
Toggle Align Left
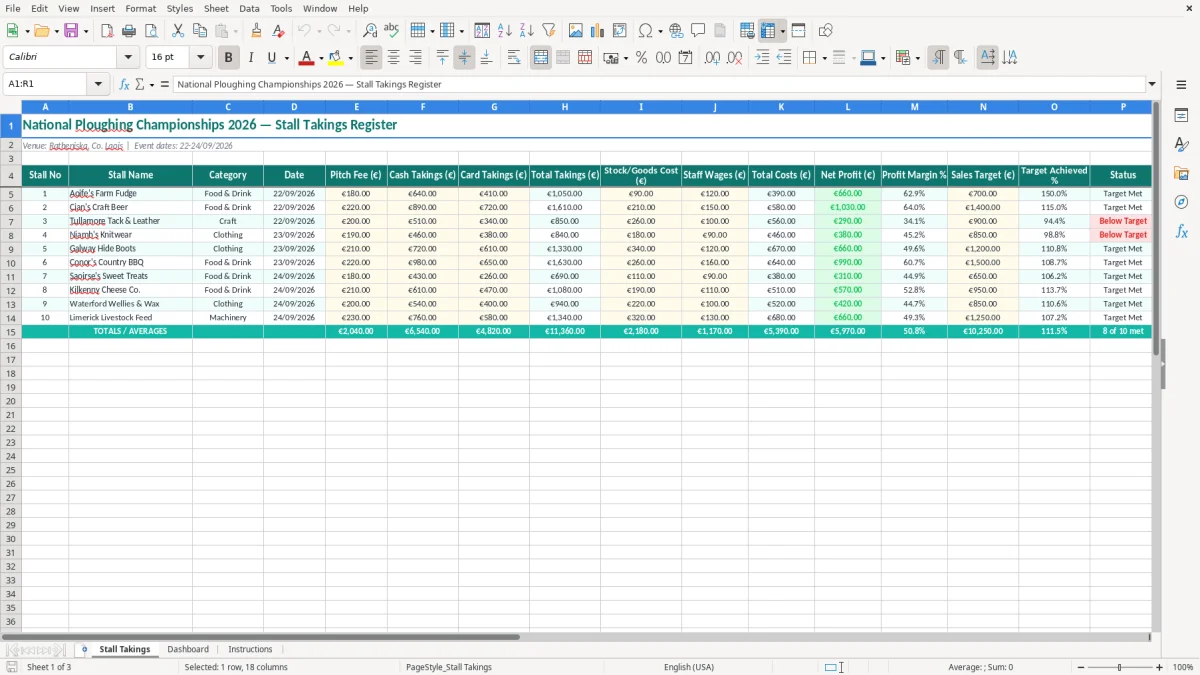(x=371, y=58)
